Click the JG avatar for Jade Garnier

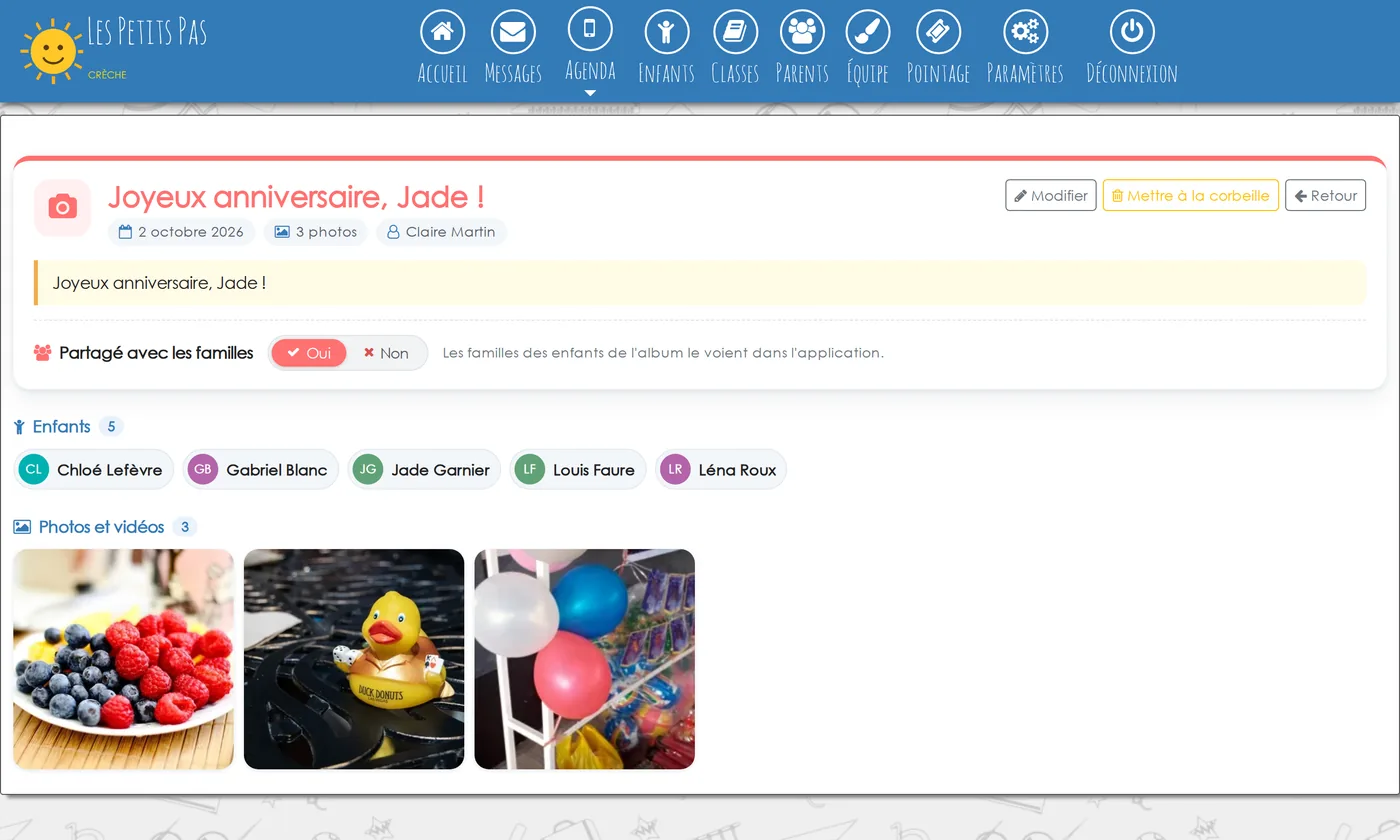coord(368,469)
